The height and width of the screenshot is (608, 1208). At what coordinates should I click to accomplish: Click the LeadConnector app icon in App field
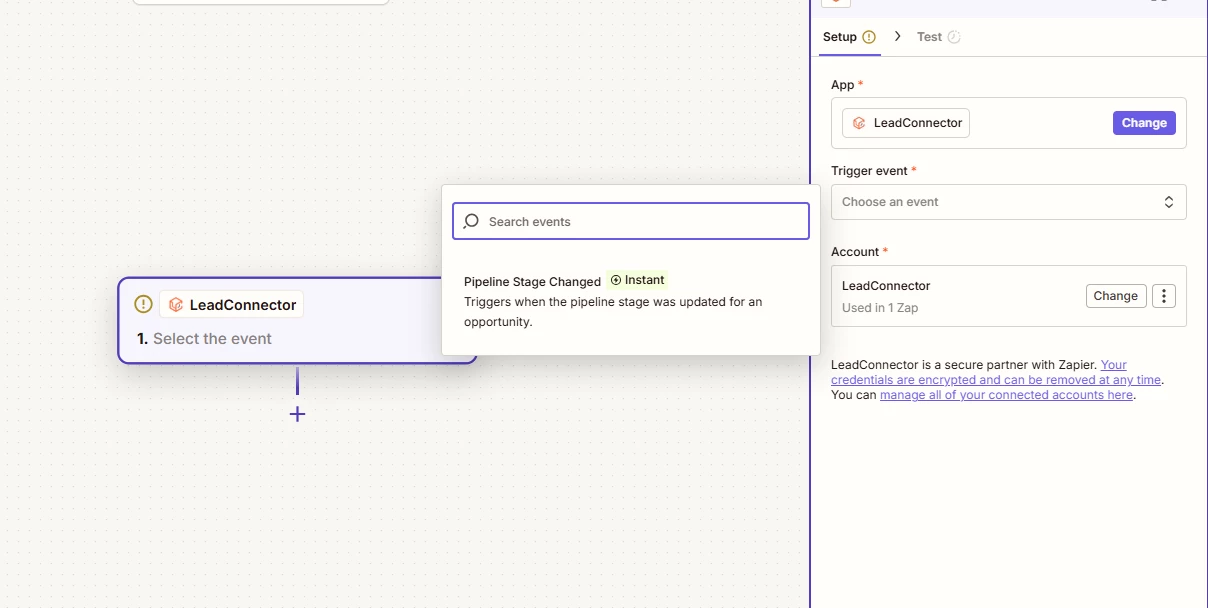pos(859,123)
